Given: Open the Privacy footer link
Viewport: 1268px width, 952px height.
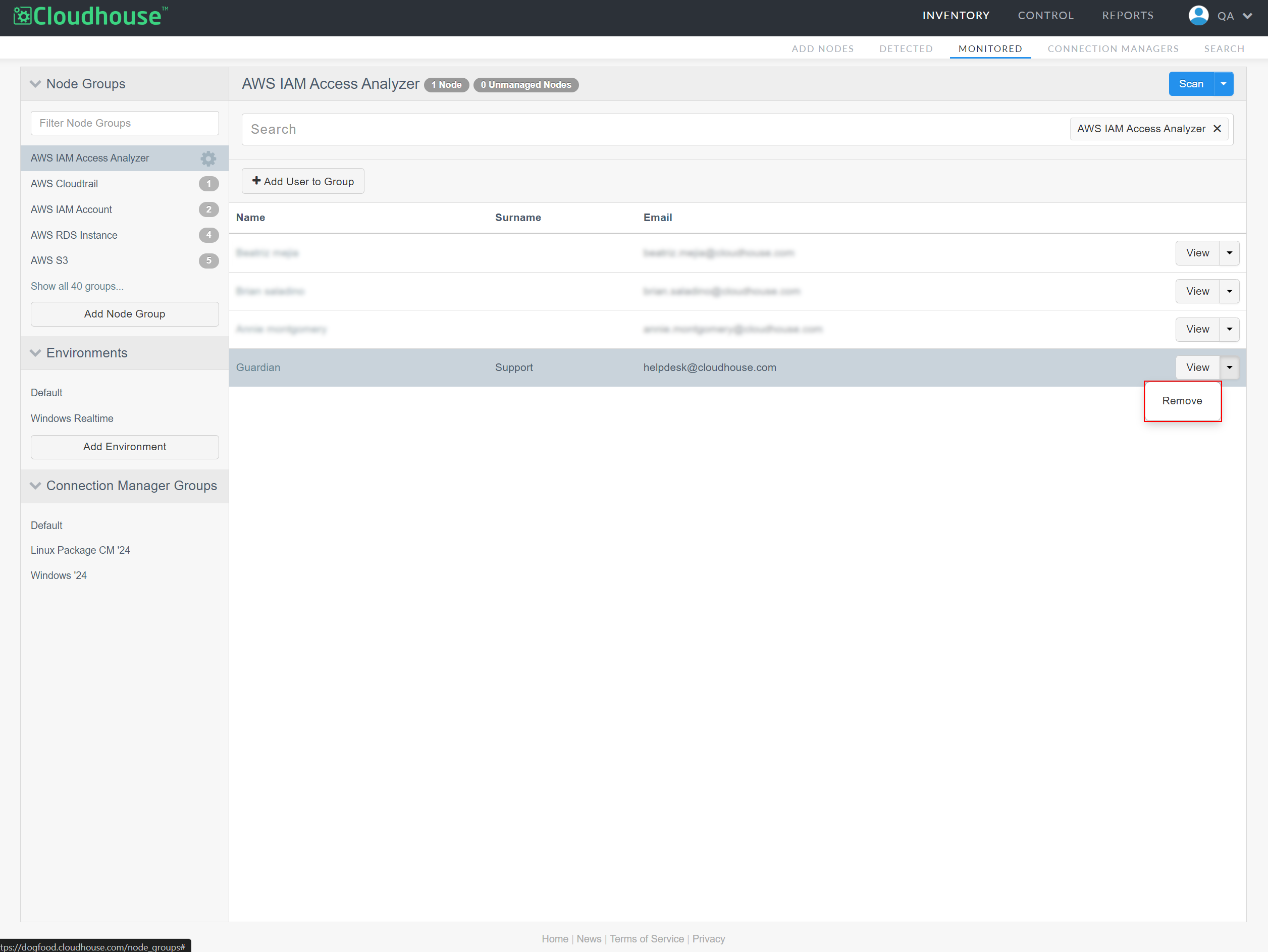Looking at the screenshot, I should (709, 939).
